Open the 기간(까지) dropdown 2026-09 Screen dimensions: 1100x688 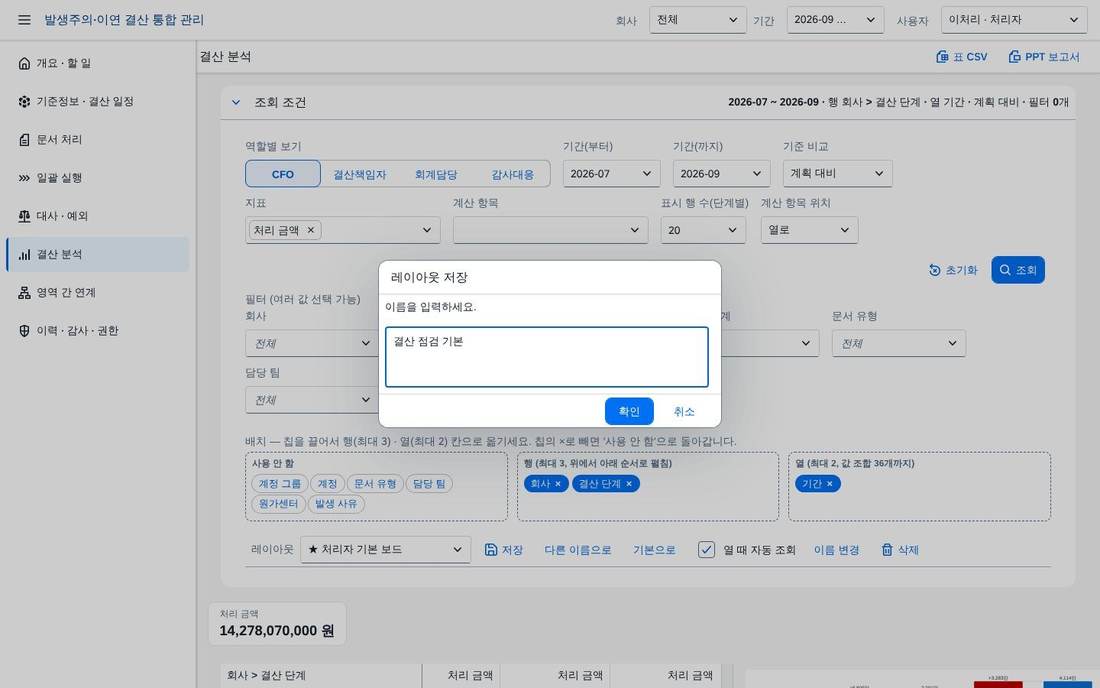coord(721,173)
